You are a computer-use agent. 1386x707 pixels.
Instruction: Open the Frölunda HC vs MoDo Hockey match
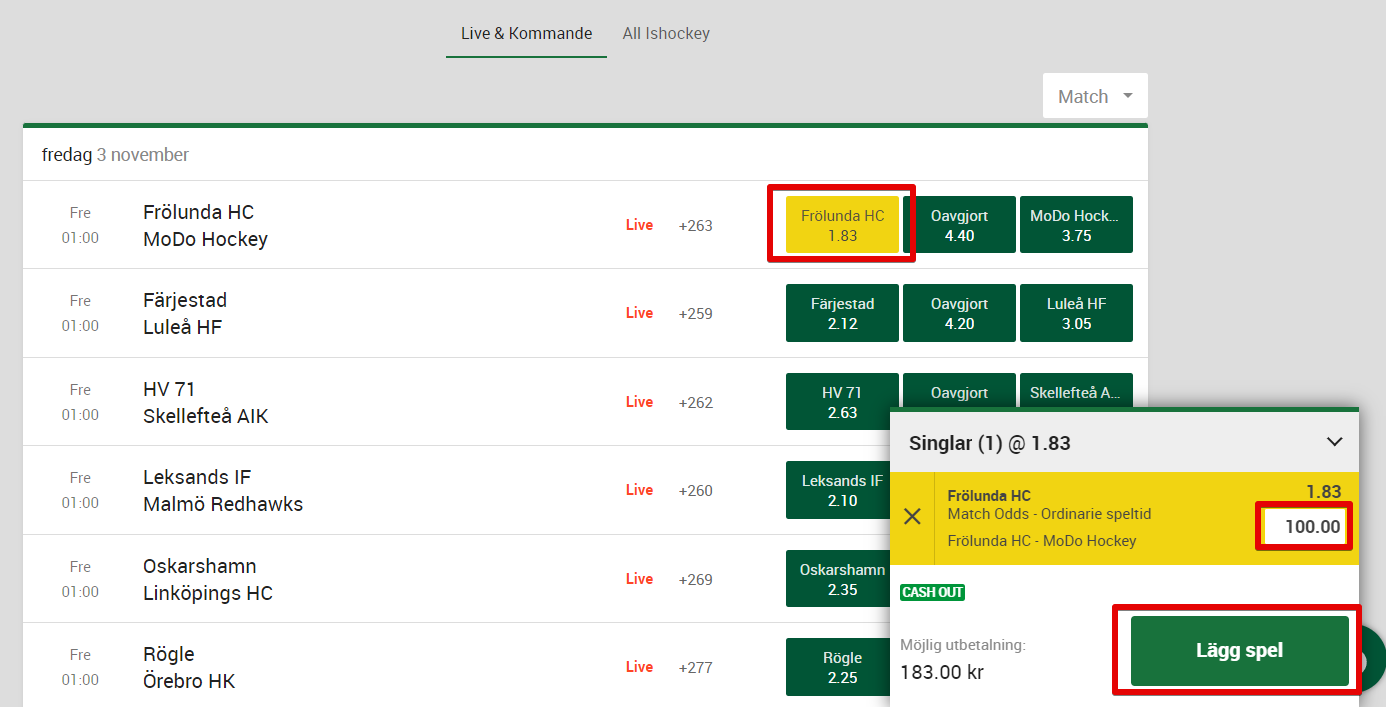205,225
